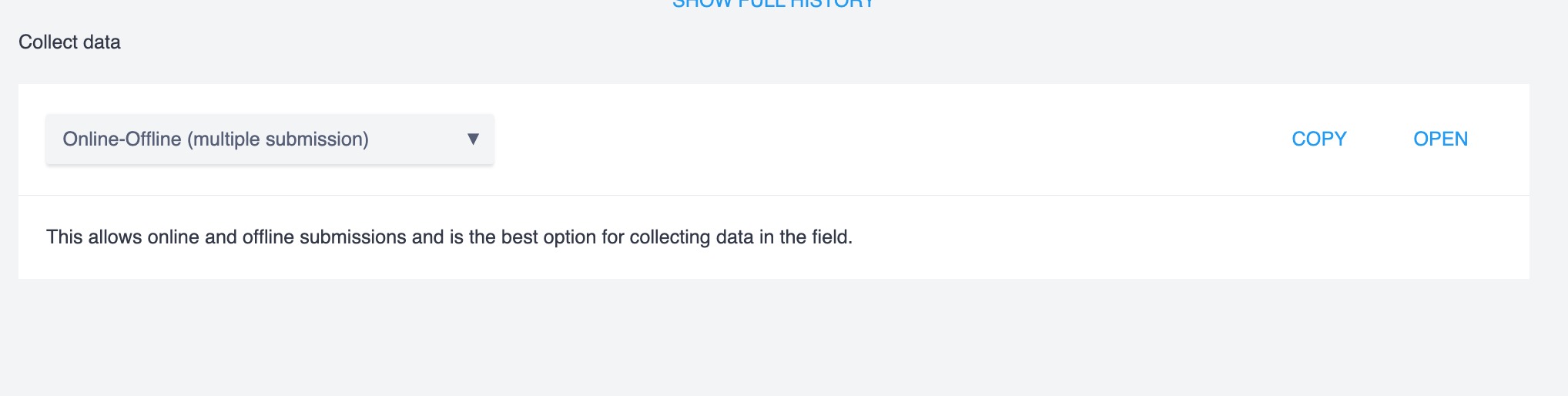Image resolution: width=1568 pixels, height=396 pixels.
Task: Expand collection method list via triangle icon
Action: pos(473,139)
